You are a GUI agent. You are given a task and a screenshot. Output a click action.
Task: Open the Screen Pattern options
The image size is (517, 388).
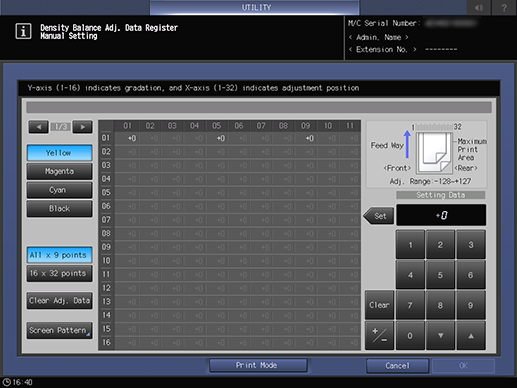(59, 330)
